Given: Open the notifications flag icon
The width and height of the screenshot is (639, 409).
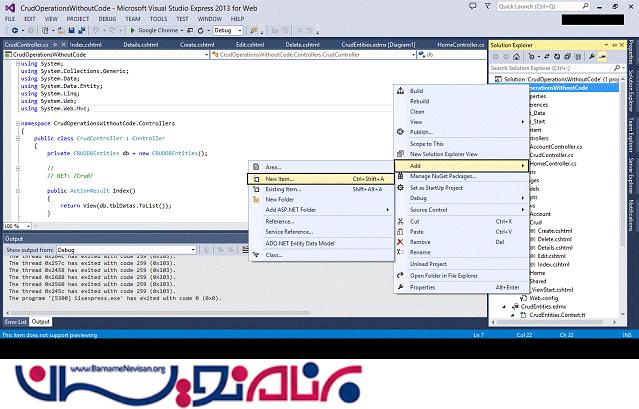Looking at the screenshot, I should click(x=487, y=6).
